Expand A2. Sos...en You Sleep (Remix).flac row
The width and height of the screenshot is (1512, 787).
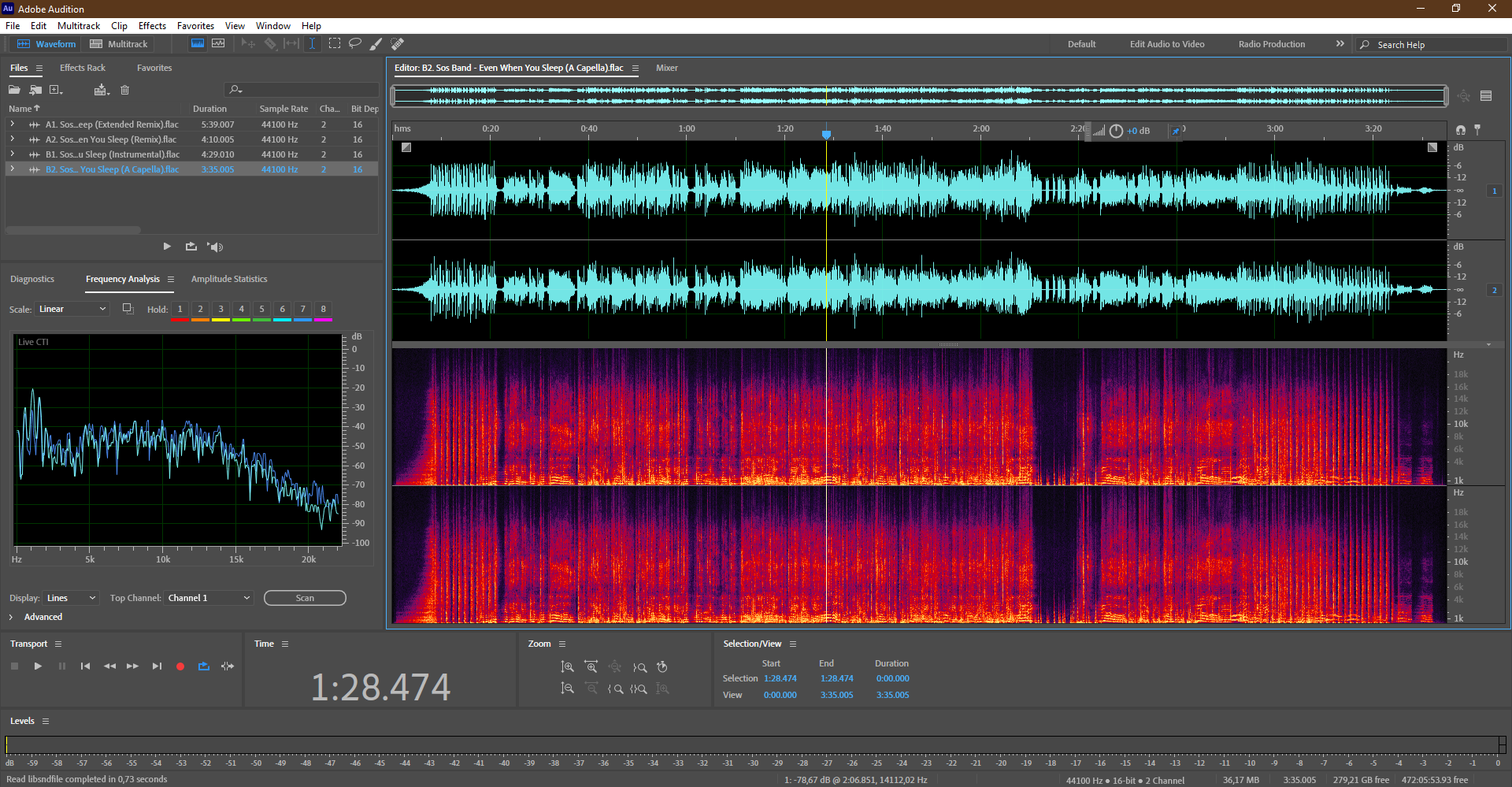tap(12, 139)
